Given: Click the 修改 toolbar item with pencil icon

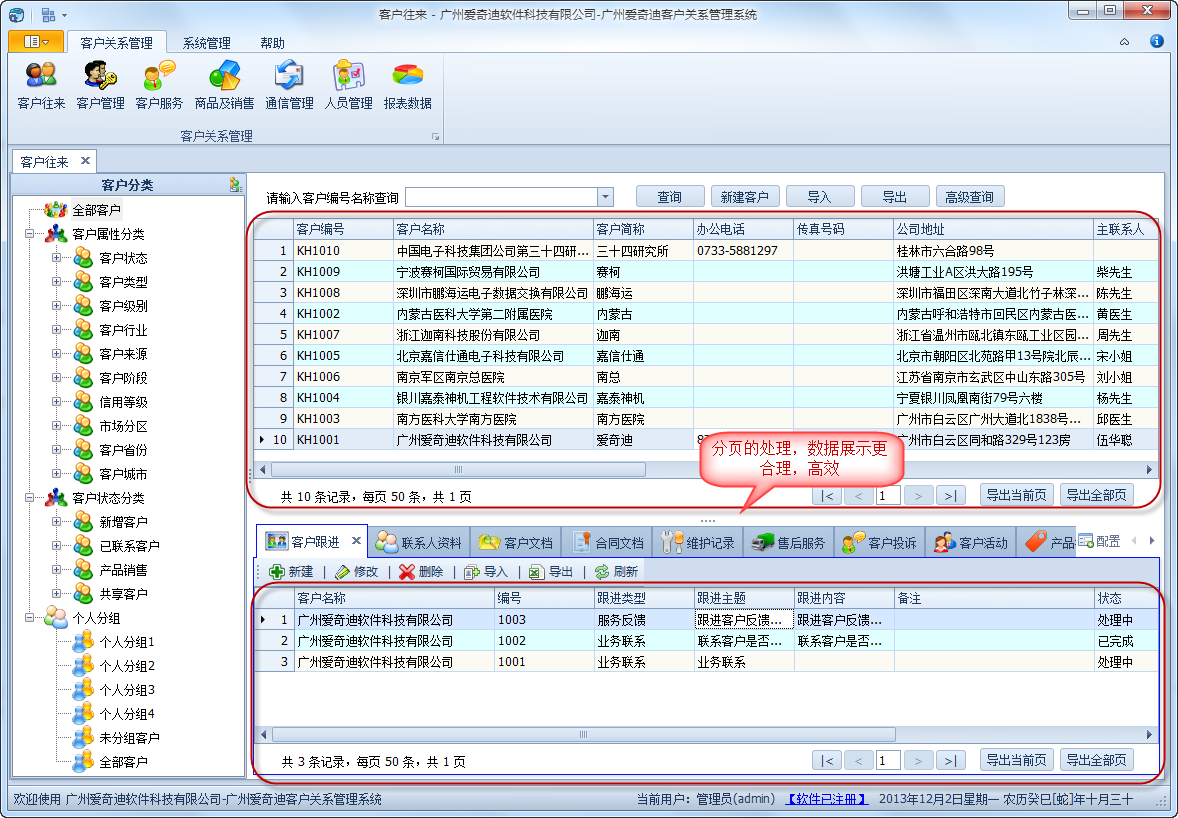Looking at the screenshot, I should click(x=356, y=572).
